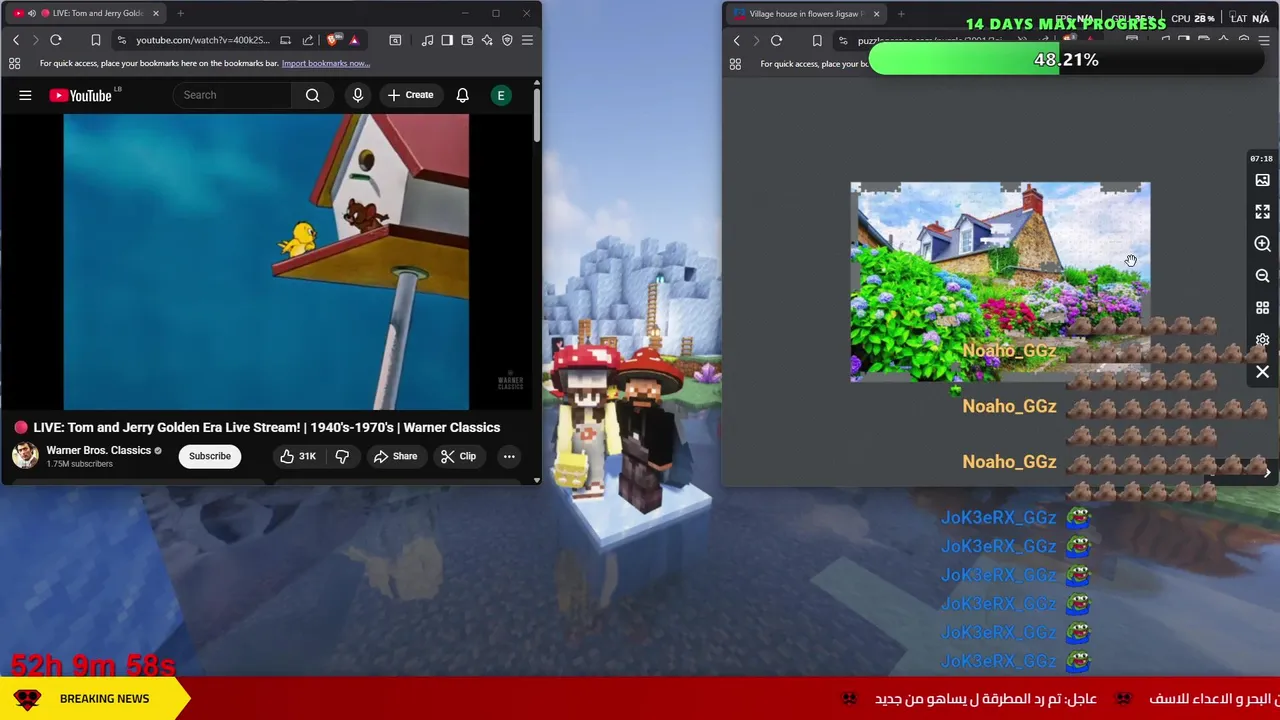Bookmark the puzzle page
Viewport: 1280px width, 720px height.
point(817,41)
